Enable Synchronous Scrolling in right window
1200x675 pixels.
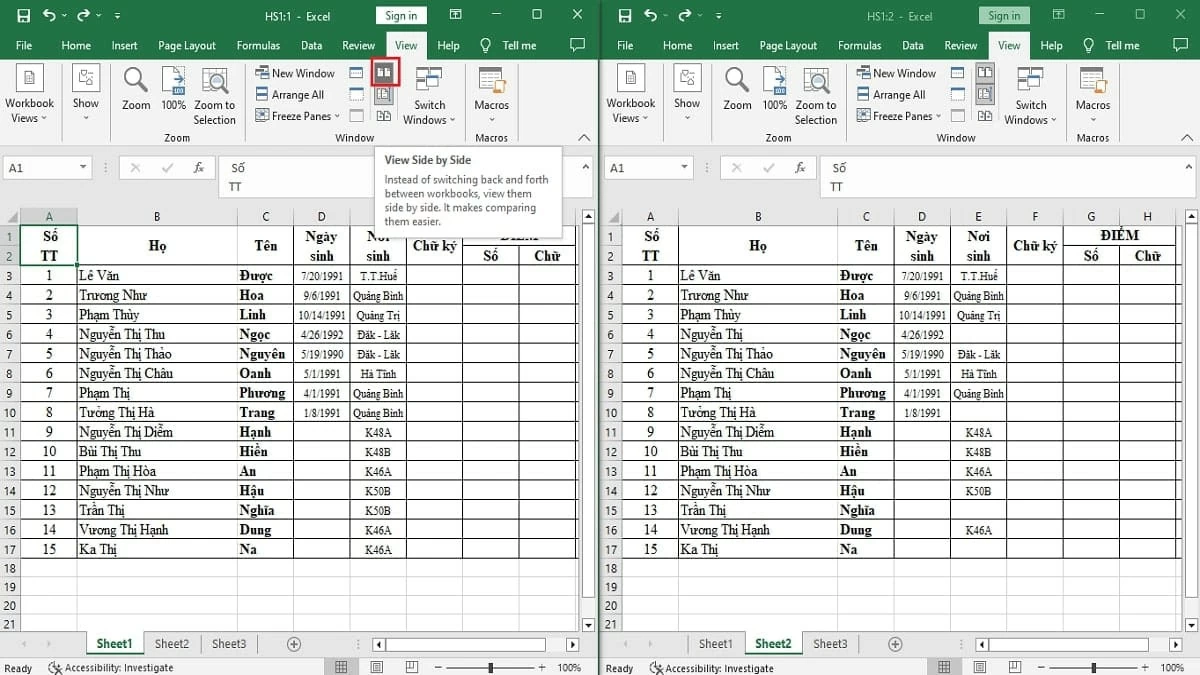(985, 94)
